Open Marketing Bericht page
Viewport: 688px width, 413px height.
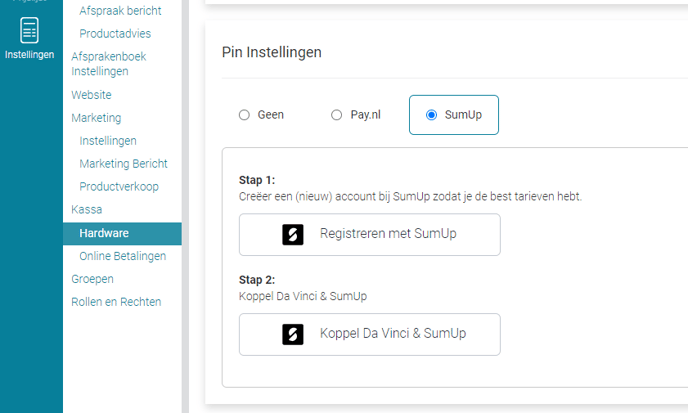pyautogui.click(x=123, y=164)
